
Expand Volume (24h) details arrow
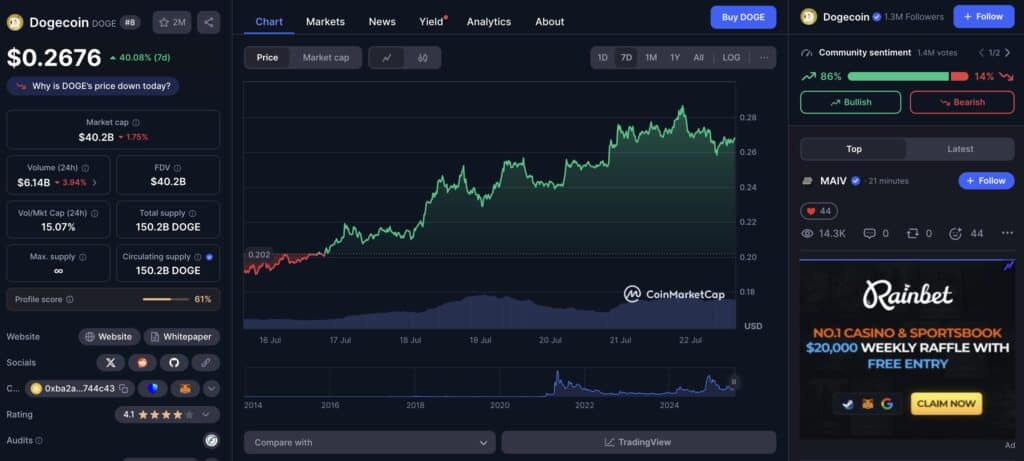95,183
